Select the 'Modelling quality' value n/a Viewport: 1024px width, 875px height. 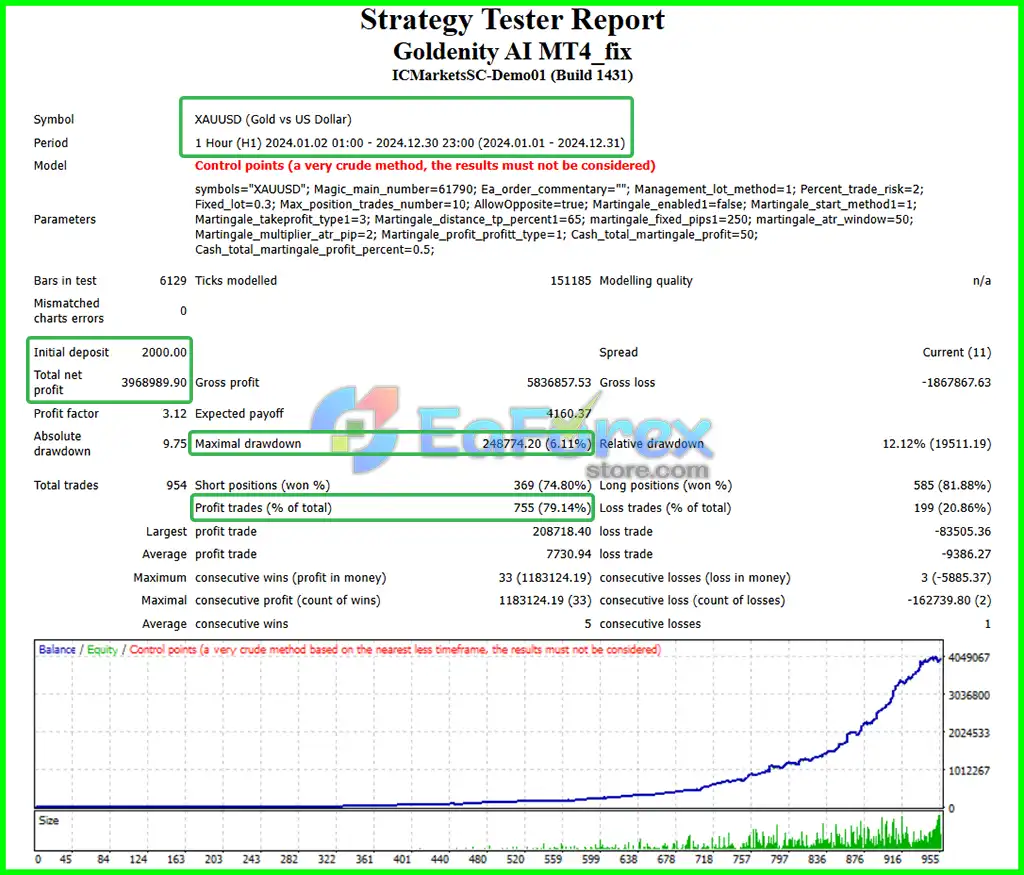[982, 281]
